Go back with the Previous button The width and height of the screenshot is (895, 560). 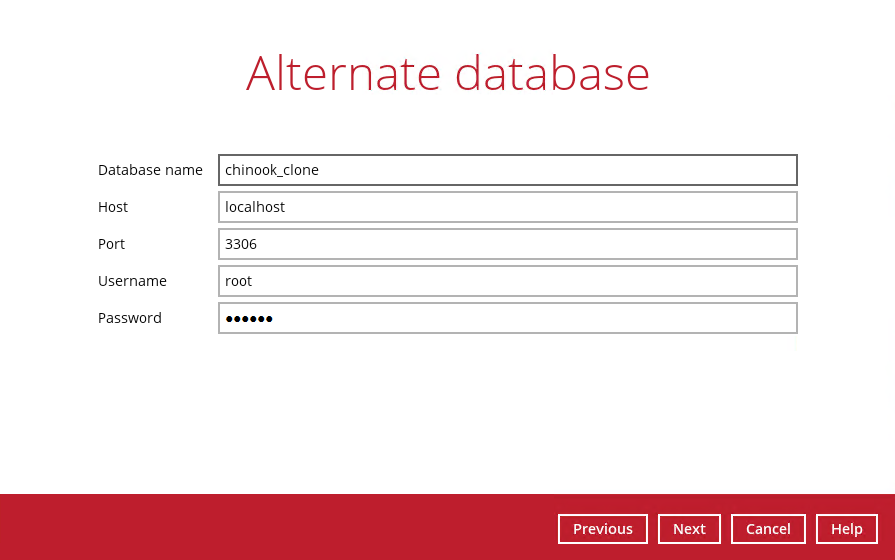602,529
